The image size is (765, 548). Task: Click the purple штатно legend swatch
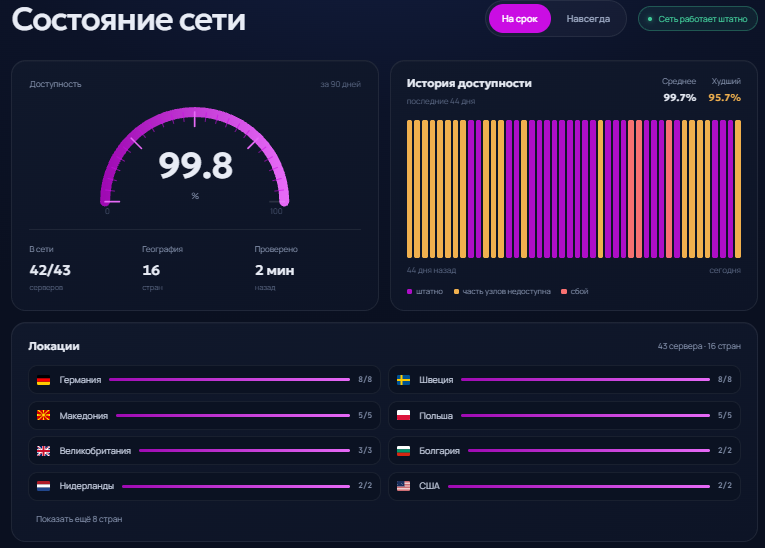[x=409, y=291]
